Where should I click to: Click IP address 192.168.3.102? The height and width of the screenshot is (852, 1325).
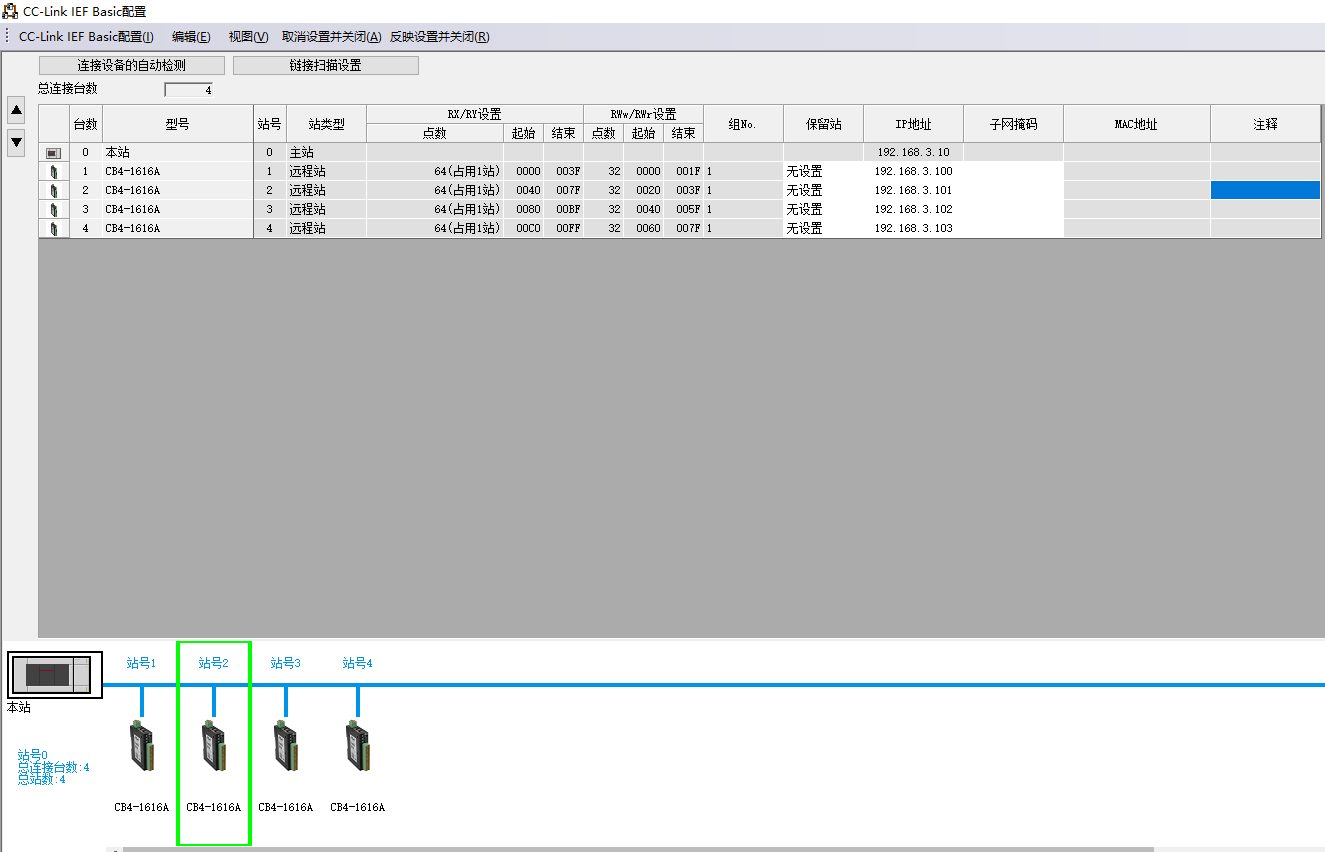click(913, 210)
